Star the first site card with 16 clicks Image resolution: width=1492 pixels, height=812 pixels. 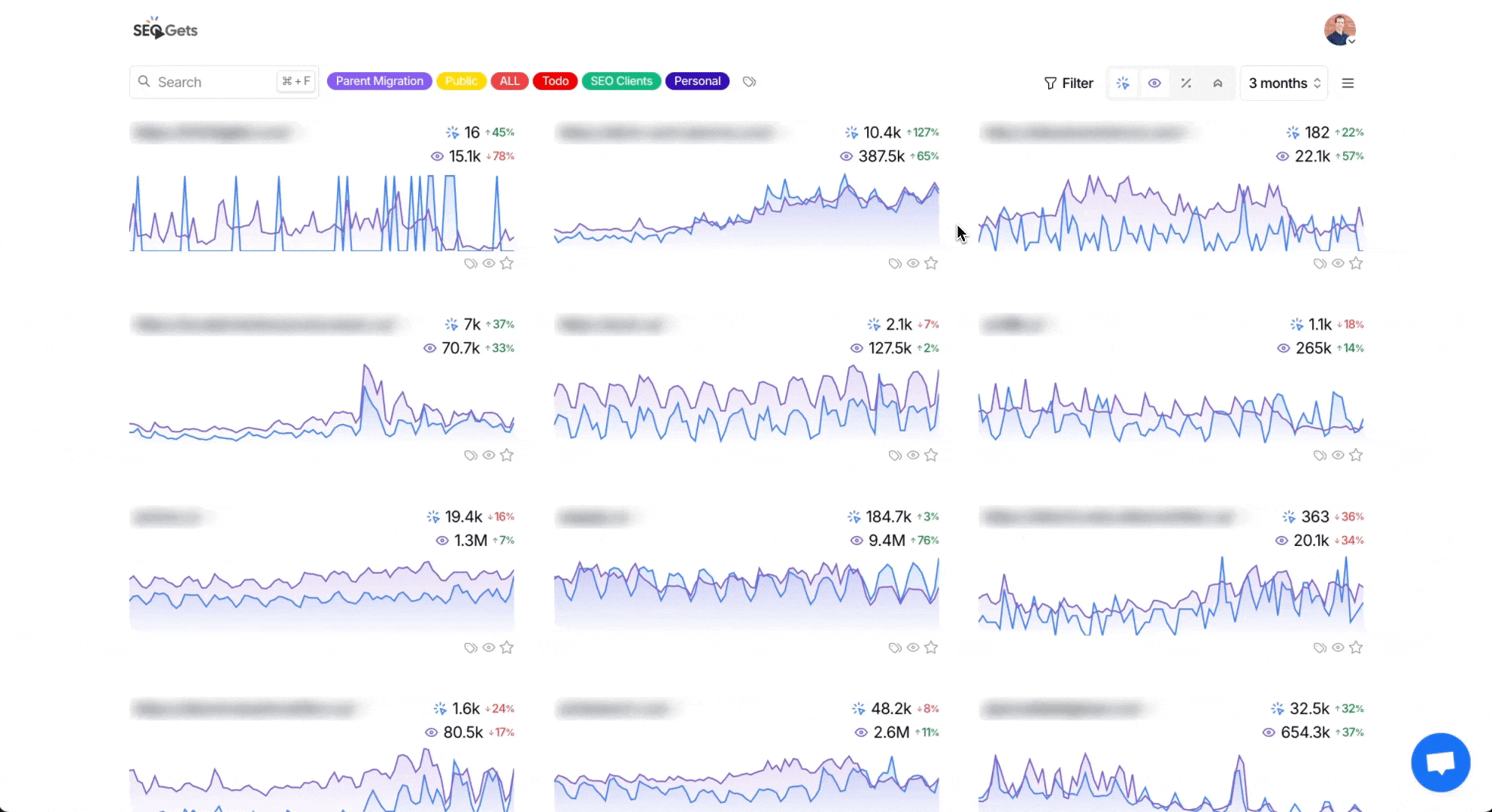click(507, 263)
